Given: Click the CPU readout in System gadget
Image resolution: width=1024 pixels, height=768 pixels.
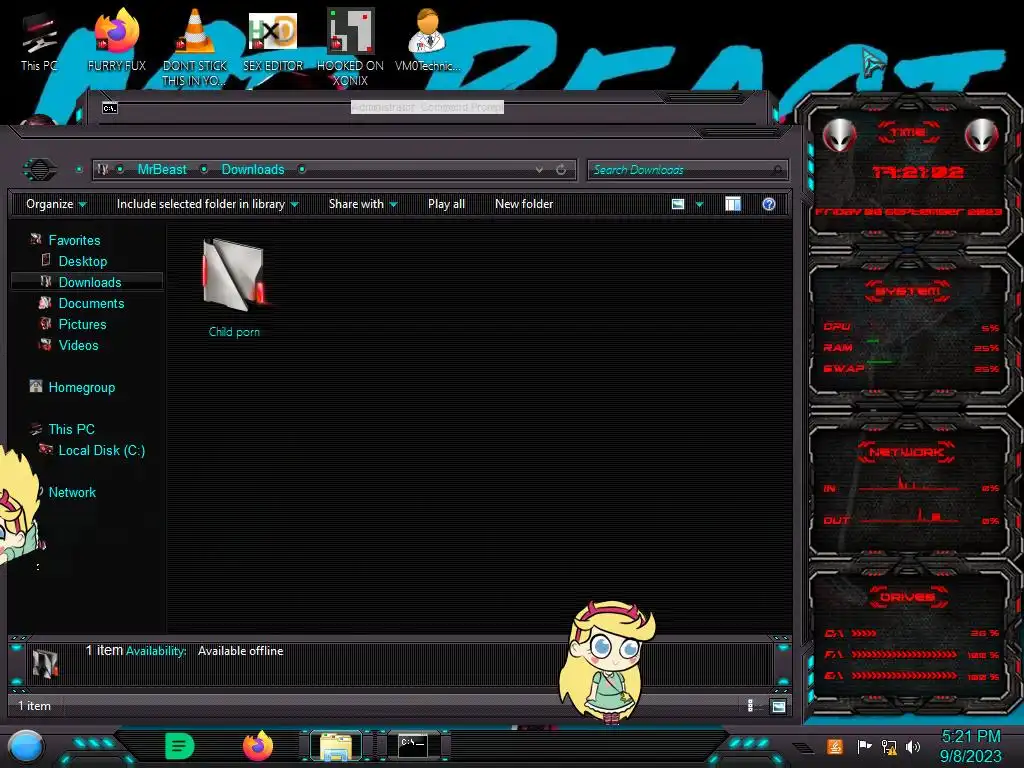Looking at the screenshot, I should coord(912,327).
